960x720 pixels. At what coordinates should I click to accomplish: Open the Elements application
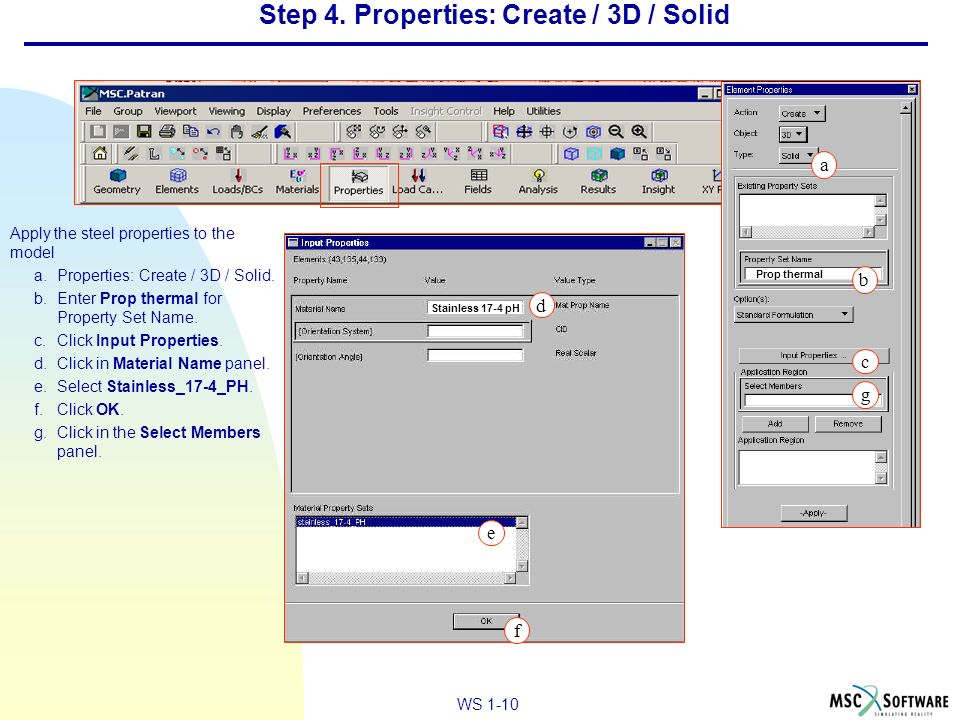click(x=177, y=182)
